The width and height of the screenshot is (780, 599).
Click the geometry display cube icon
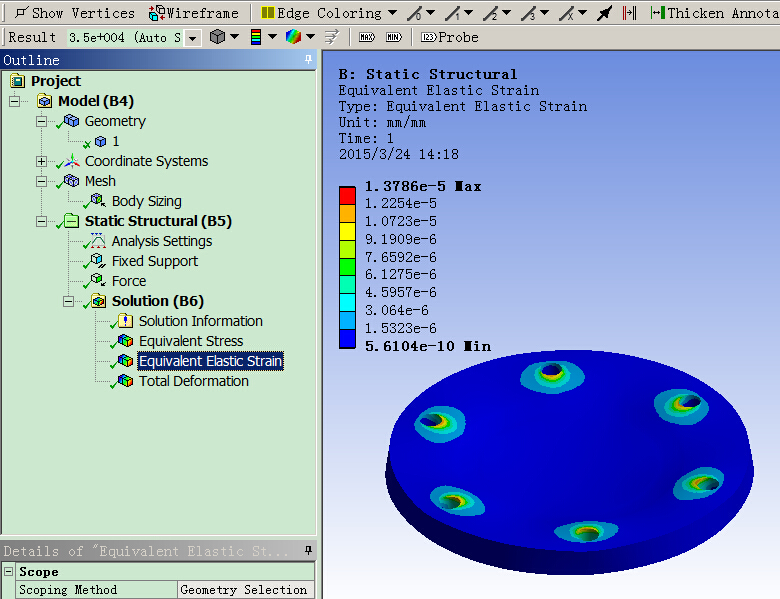point(218,37)
